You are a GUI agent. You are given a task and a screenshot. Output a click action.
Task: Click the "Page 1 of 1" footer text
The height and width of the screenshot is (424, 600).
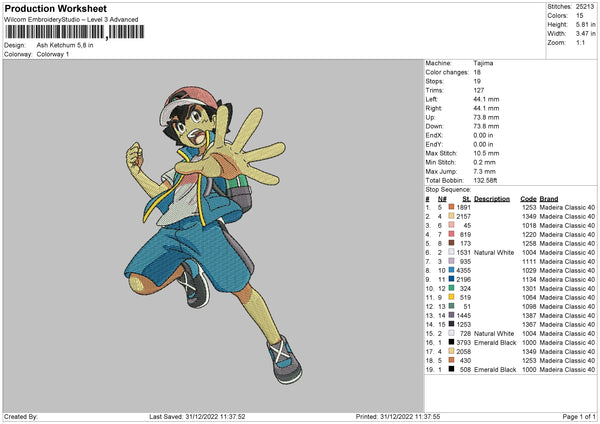(x=579, y=416)
